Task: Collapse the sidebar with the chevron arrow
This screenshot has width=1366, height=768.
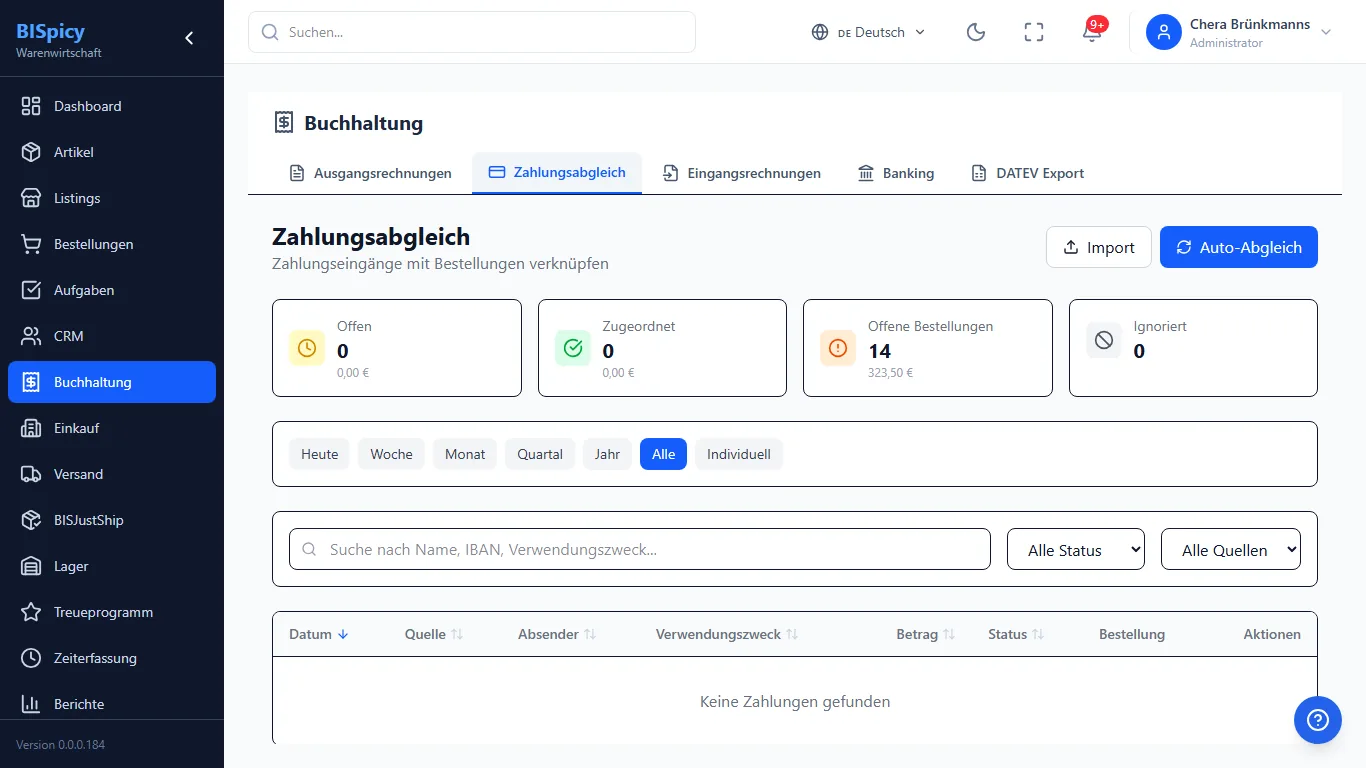Action: pyautogui.click(x=189, y=38)
